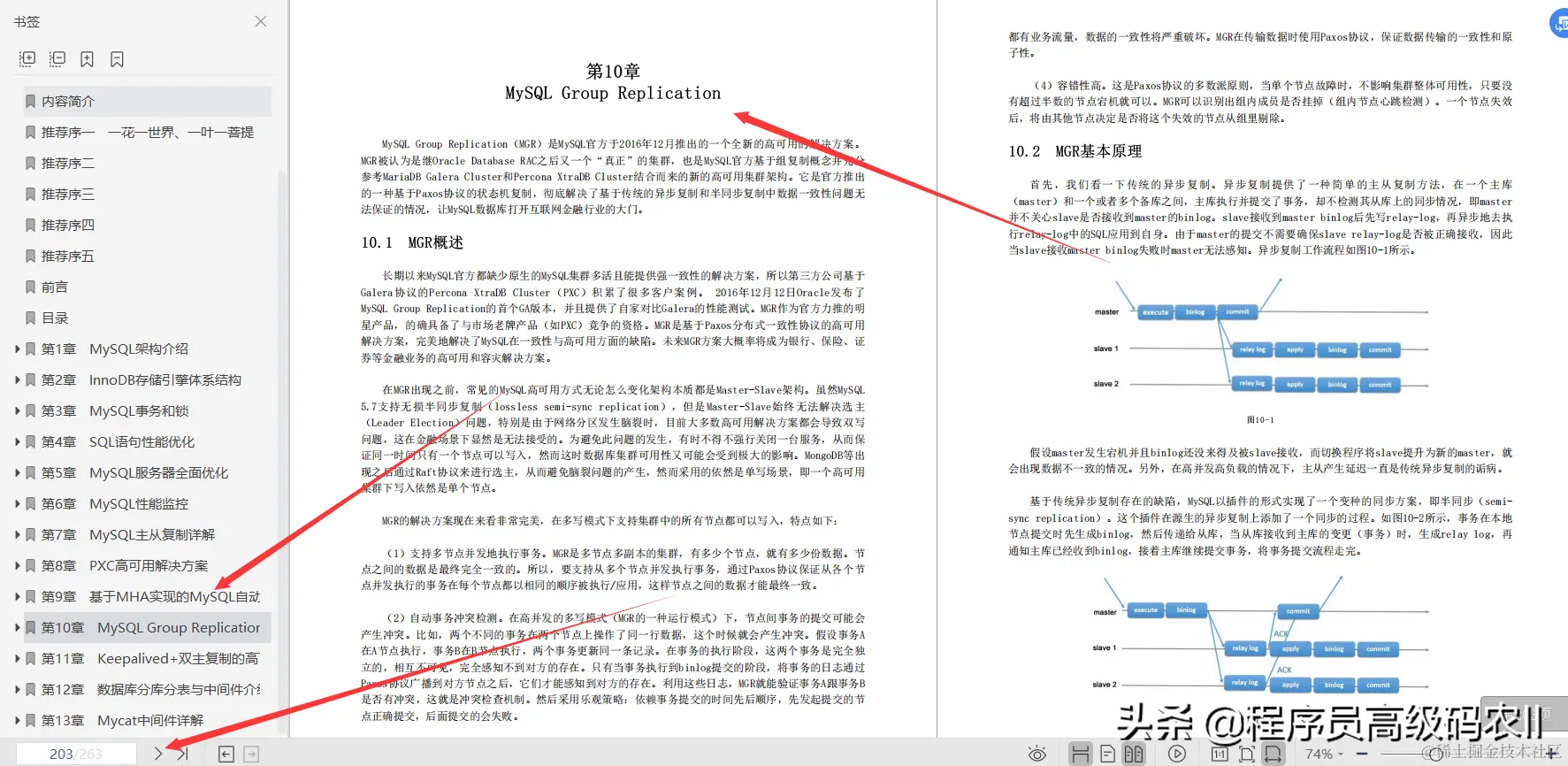The height and width of the screenshot is (766, 1568).
Task: Click the expand all bookmarks icon
Action: (x=27, y=59)
